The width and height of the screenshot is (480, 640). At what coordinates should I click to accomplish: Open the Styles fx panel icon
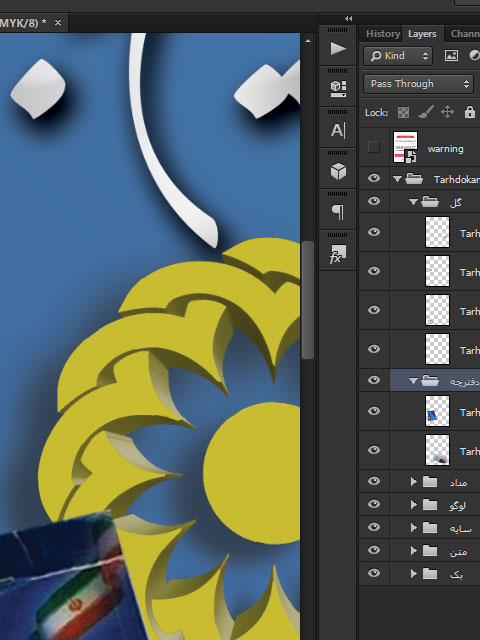click(338, 254)
